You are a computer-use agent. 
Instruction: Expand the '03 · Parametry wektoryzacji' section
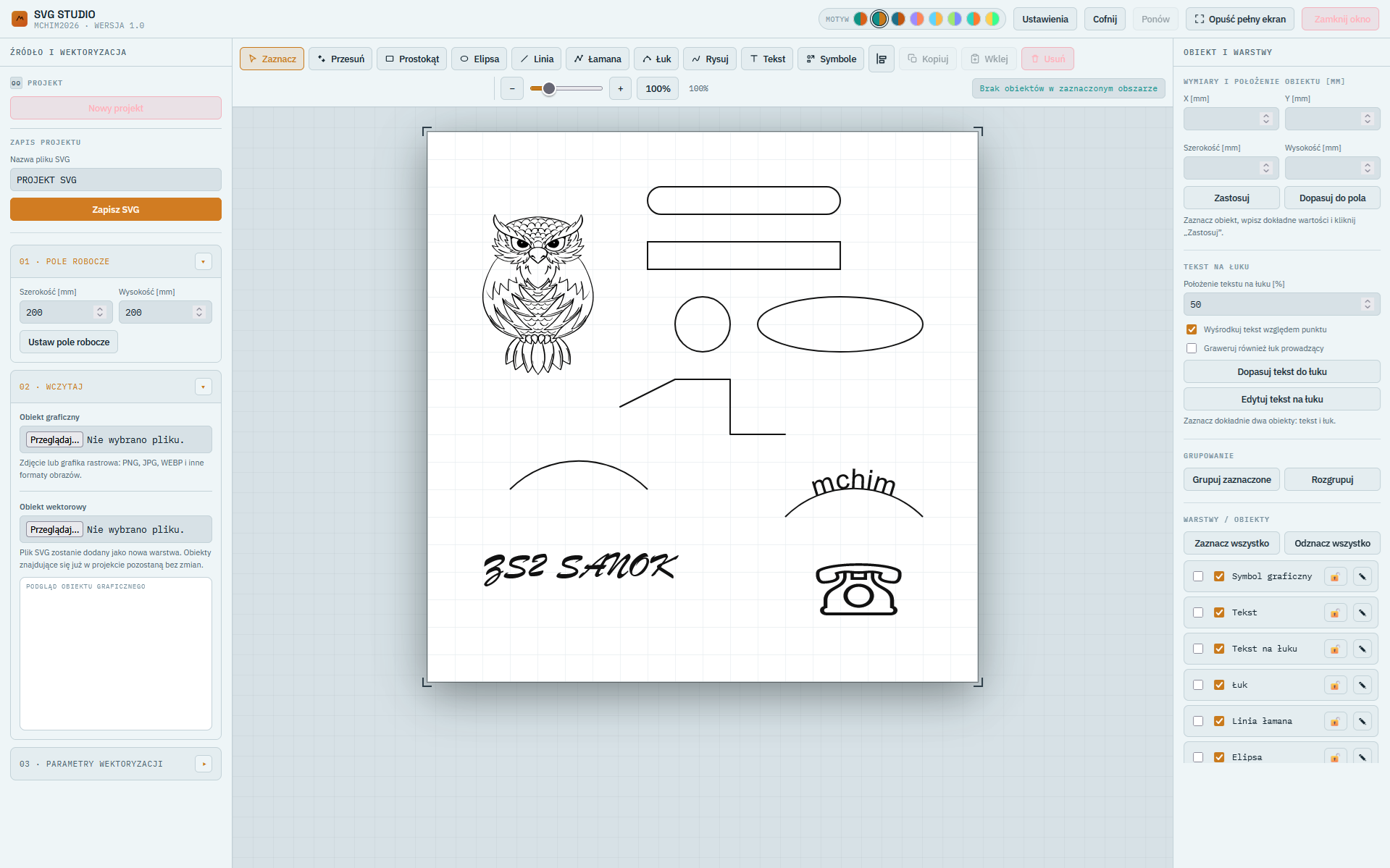tap(204, 764)
